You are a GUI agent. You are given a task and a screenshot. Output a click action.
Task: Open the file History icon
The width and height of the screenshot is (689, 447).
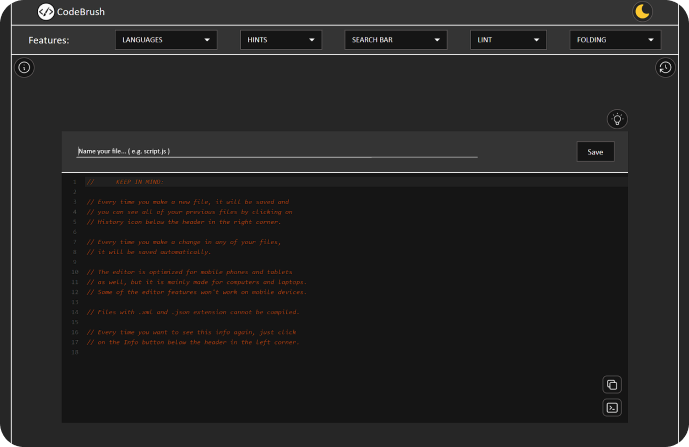(x=665, y=68)
